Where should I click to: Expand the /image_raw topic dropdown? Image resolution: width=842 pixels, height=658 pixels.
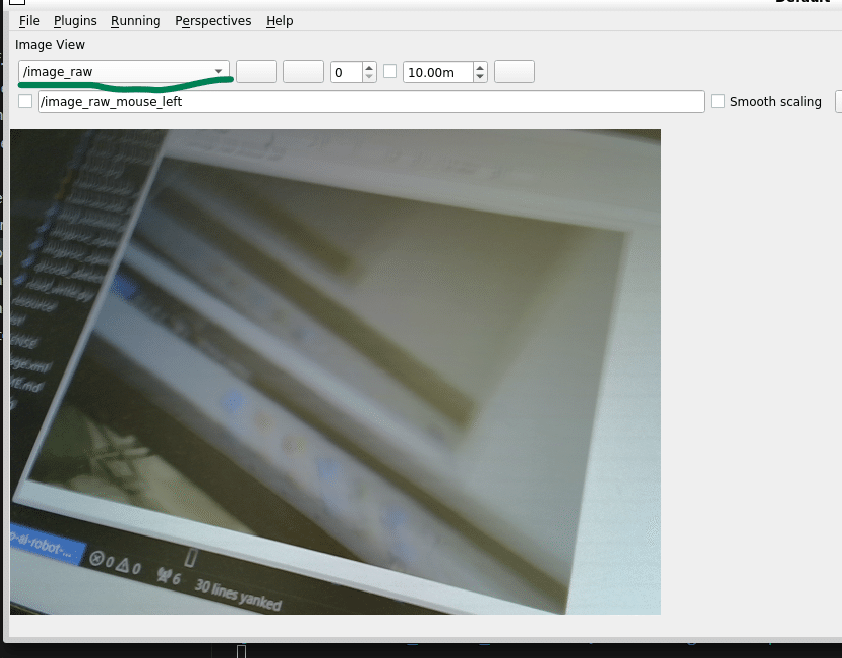coord(124,71)
